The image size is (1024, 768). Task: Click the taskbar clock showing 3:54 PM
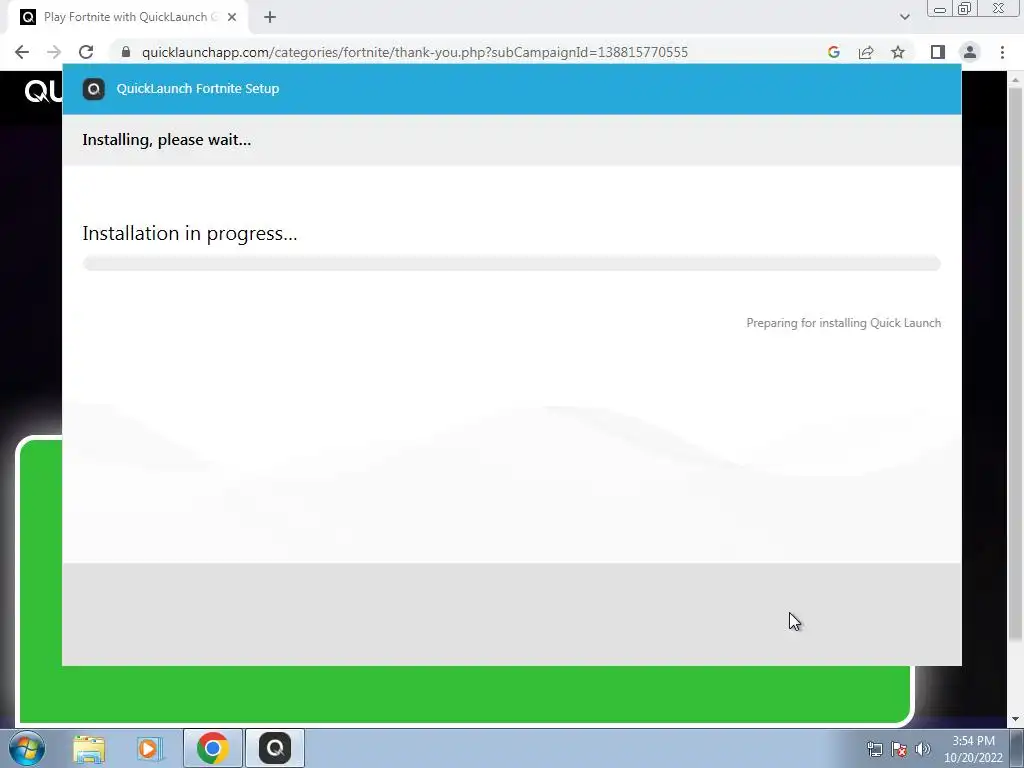[x=973, y=749]
